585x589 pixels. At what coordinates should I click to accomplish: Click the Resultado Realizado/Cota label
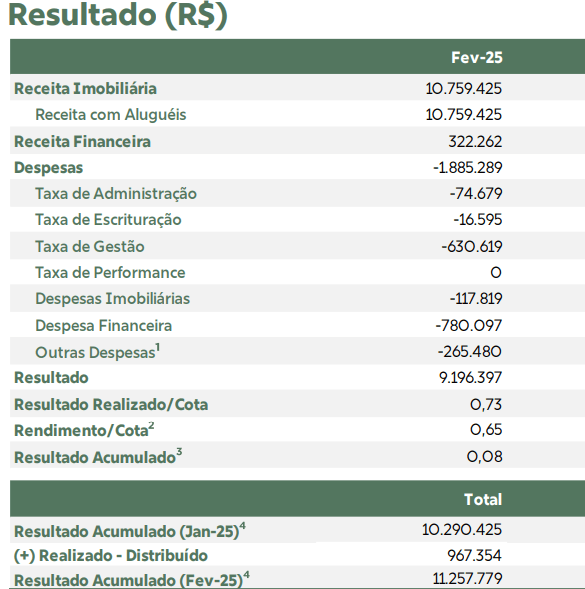pos(111,405)
